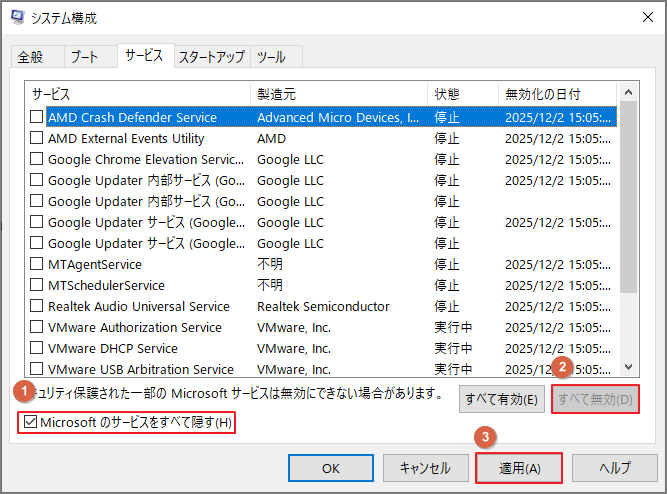Close the システム構成 dialog window
This screenshot has height=494, width=667.
click(647, 17)
